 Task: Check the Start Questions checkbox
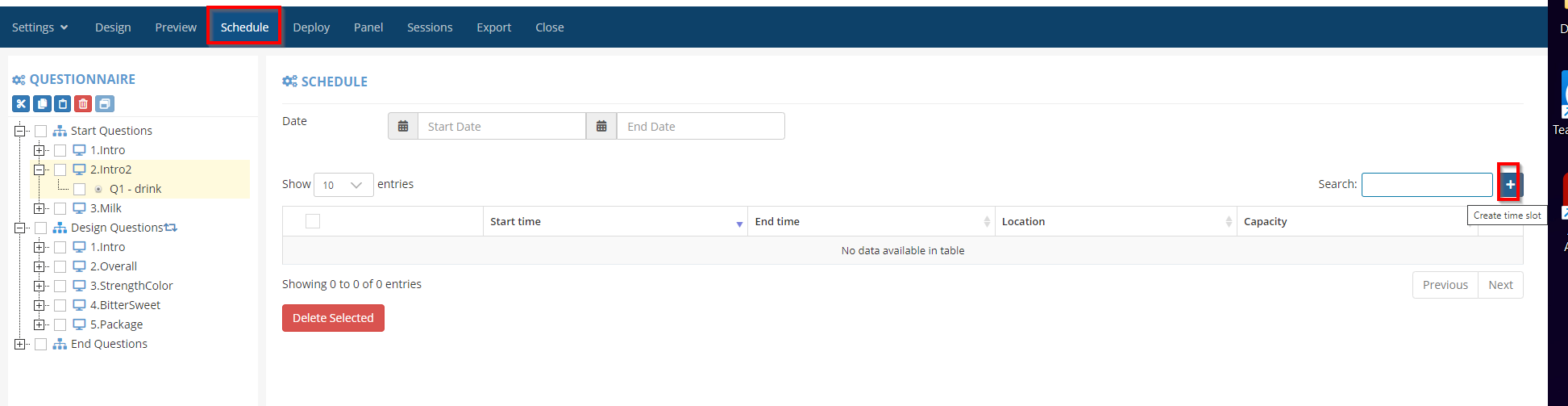click(41, 131)
